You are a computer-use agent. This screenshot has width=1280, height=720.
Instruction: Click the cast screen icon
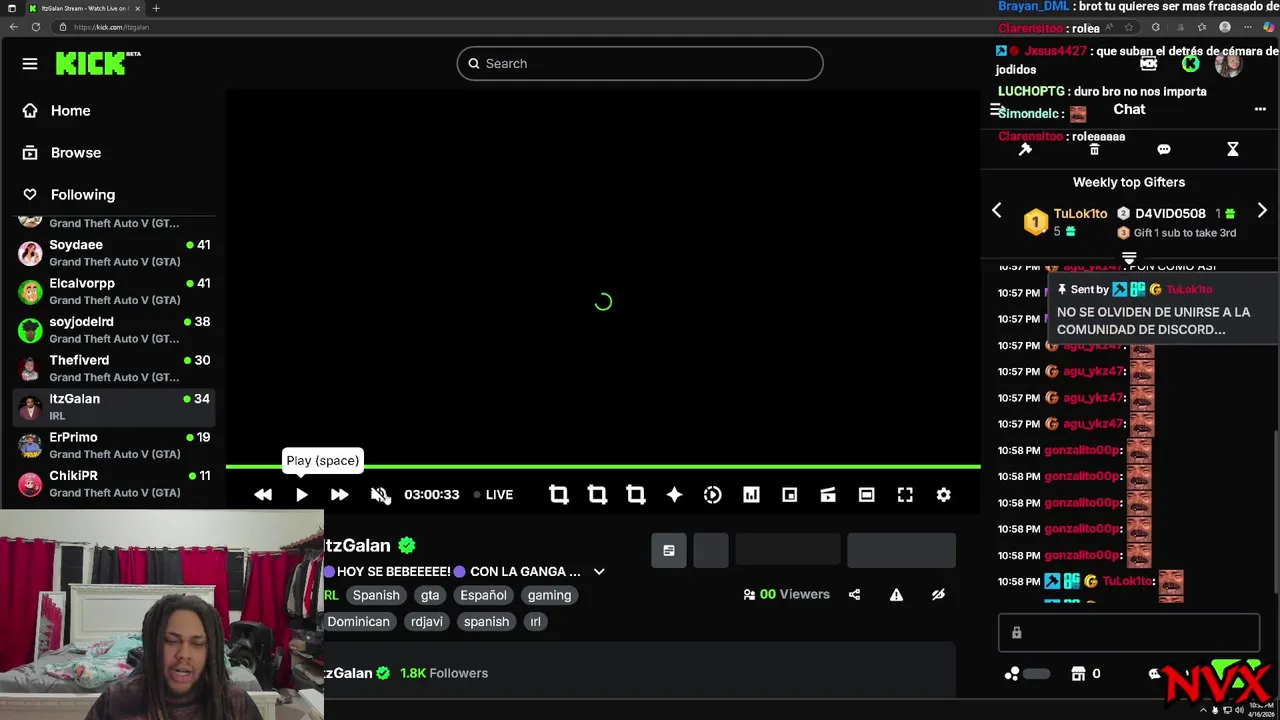[828, 495]
